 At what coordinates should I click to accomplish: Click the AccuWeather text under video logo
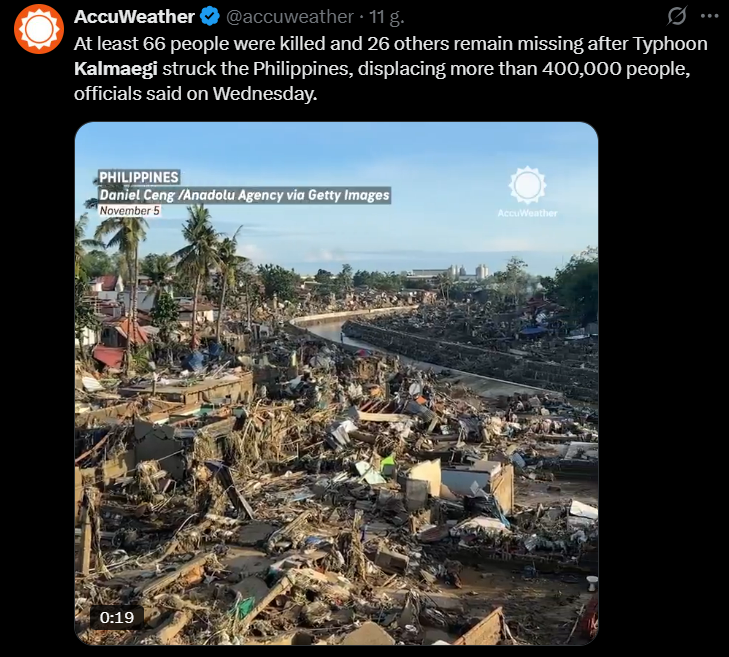click(x=527, y=212)
